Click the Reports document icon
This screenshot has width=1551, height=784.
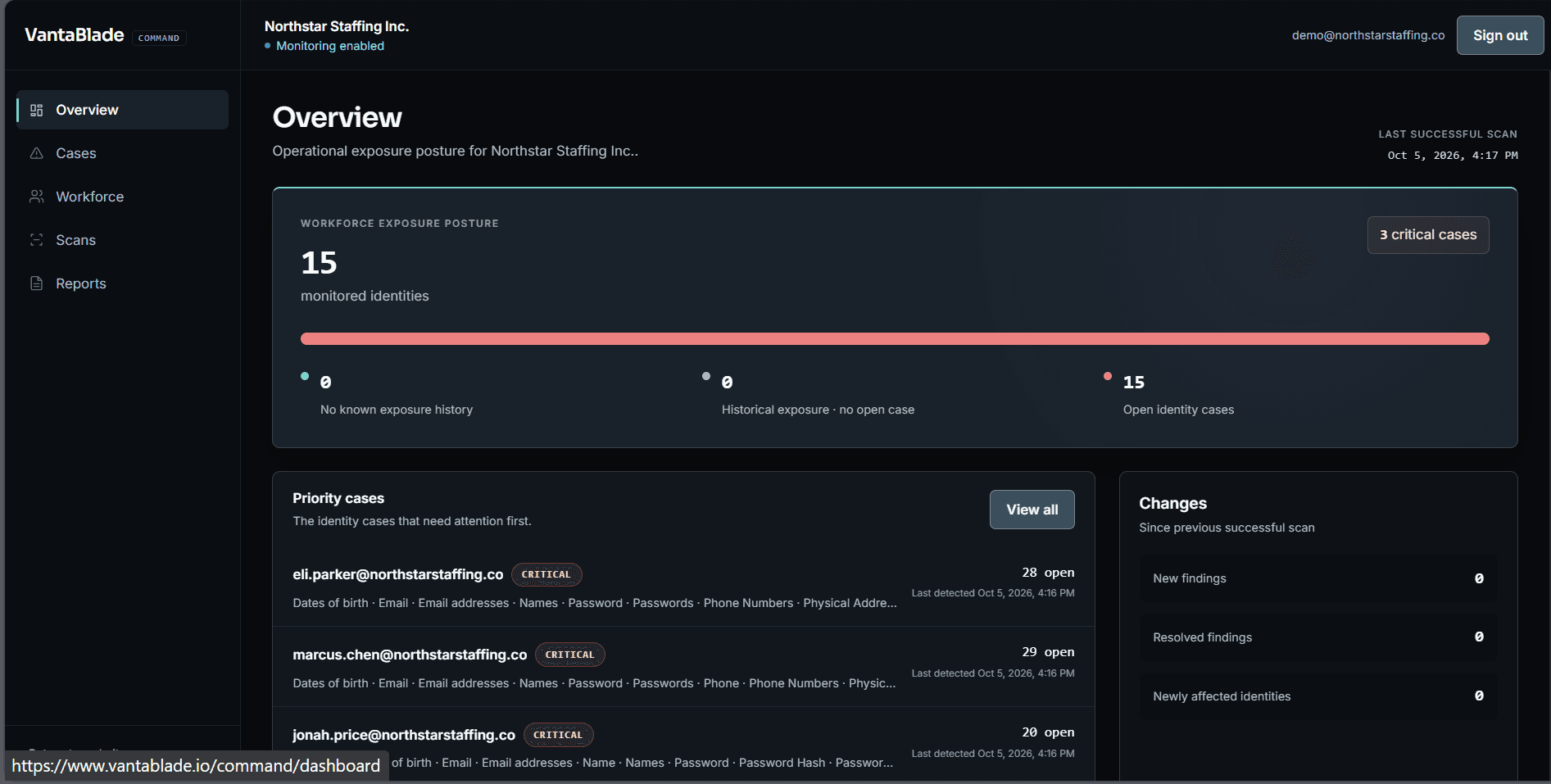point(36,283)
